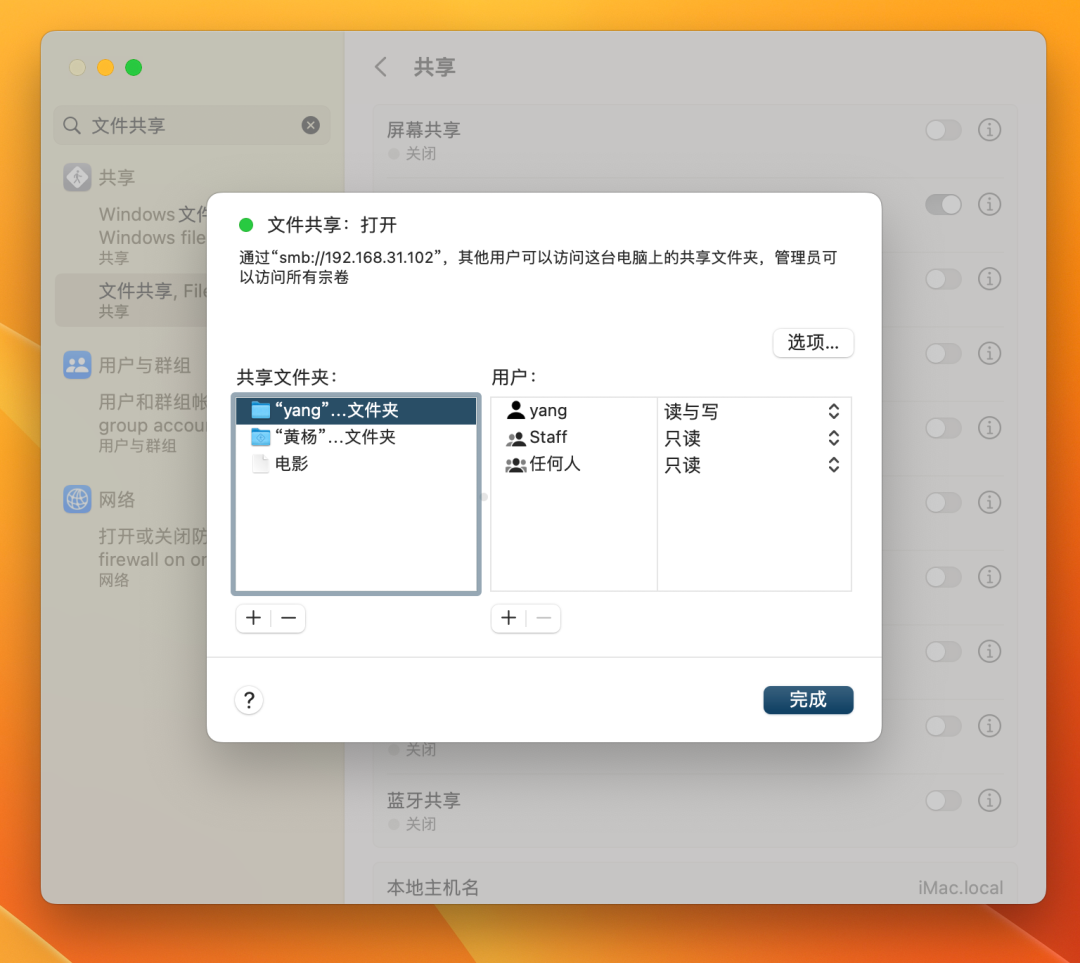Open yang's 读与写 permission dropdown
The image size is (1080, 963).
point(833,410)
